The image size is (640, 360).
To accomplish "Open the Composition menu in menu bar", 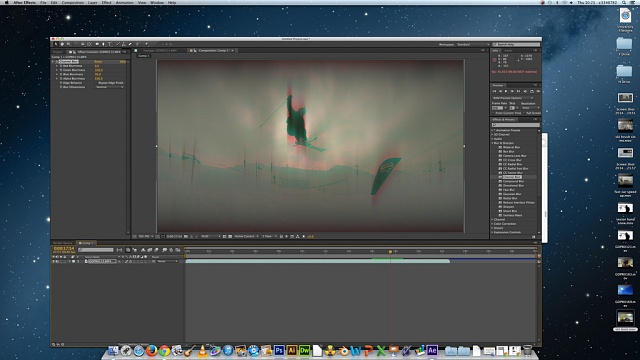I will (x=73, y=2).
